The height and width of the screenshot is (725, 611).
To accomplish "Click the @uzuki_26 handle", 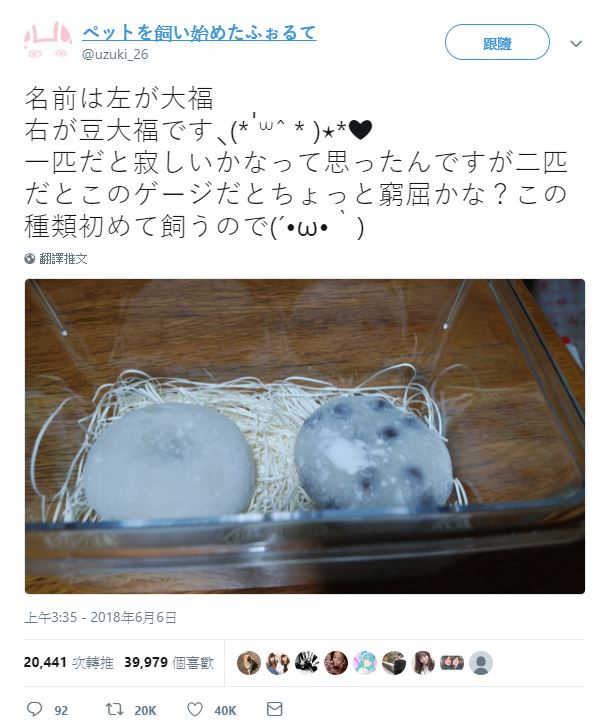I will point(115,55).
